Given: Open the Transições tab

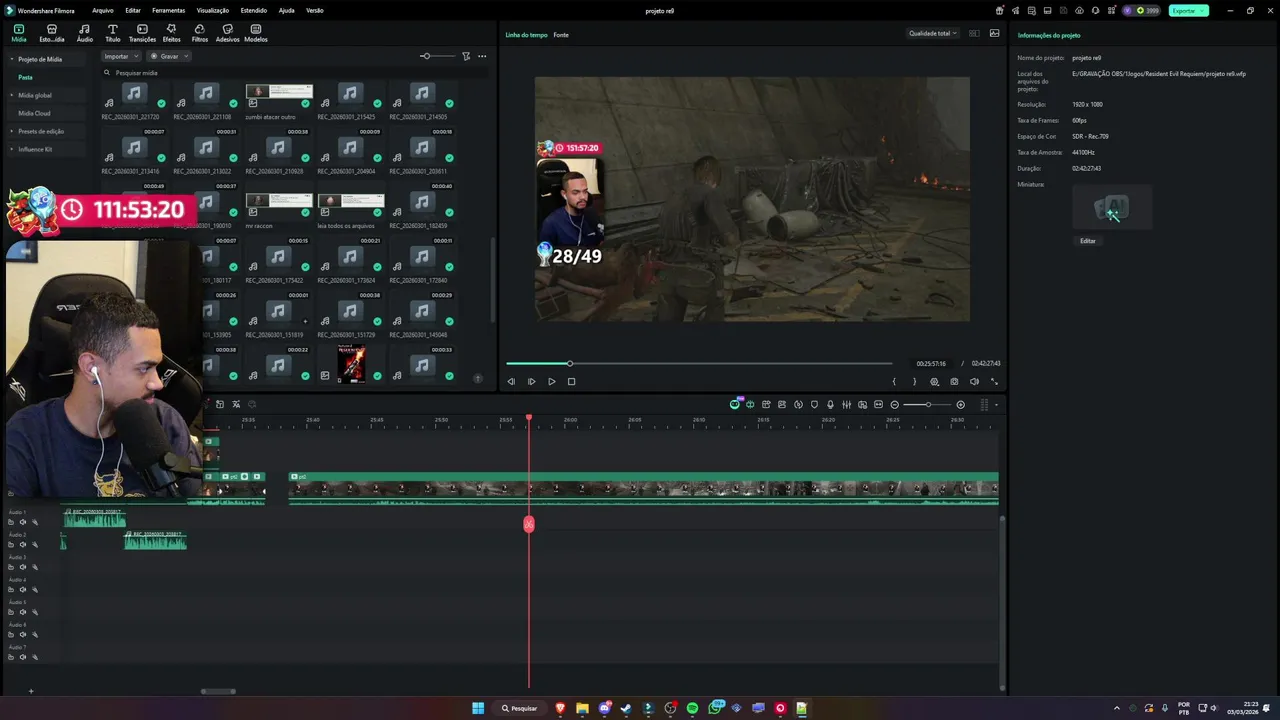Looking at the screenshot, I should click(142, 33).
